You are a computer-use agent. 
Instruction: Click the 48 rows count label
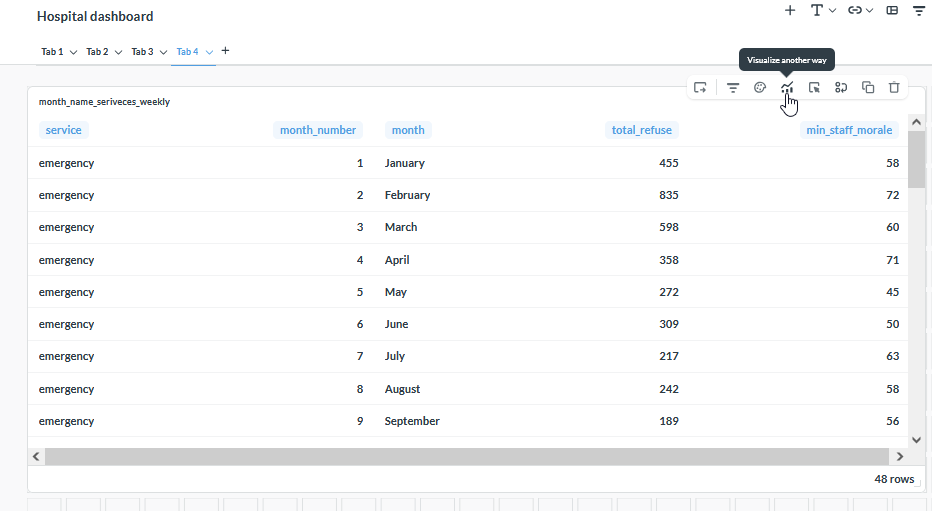[x=894, y=479]
